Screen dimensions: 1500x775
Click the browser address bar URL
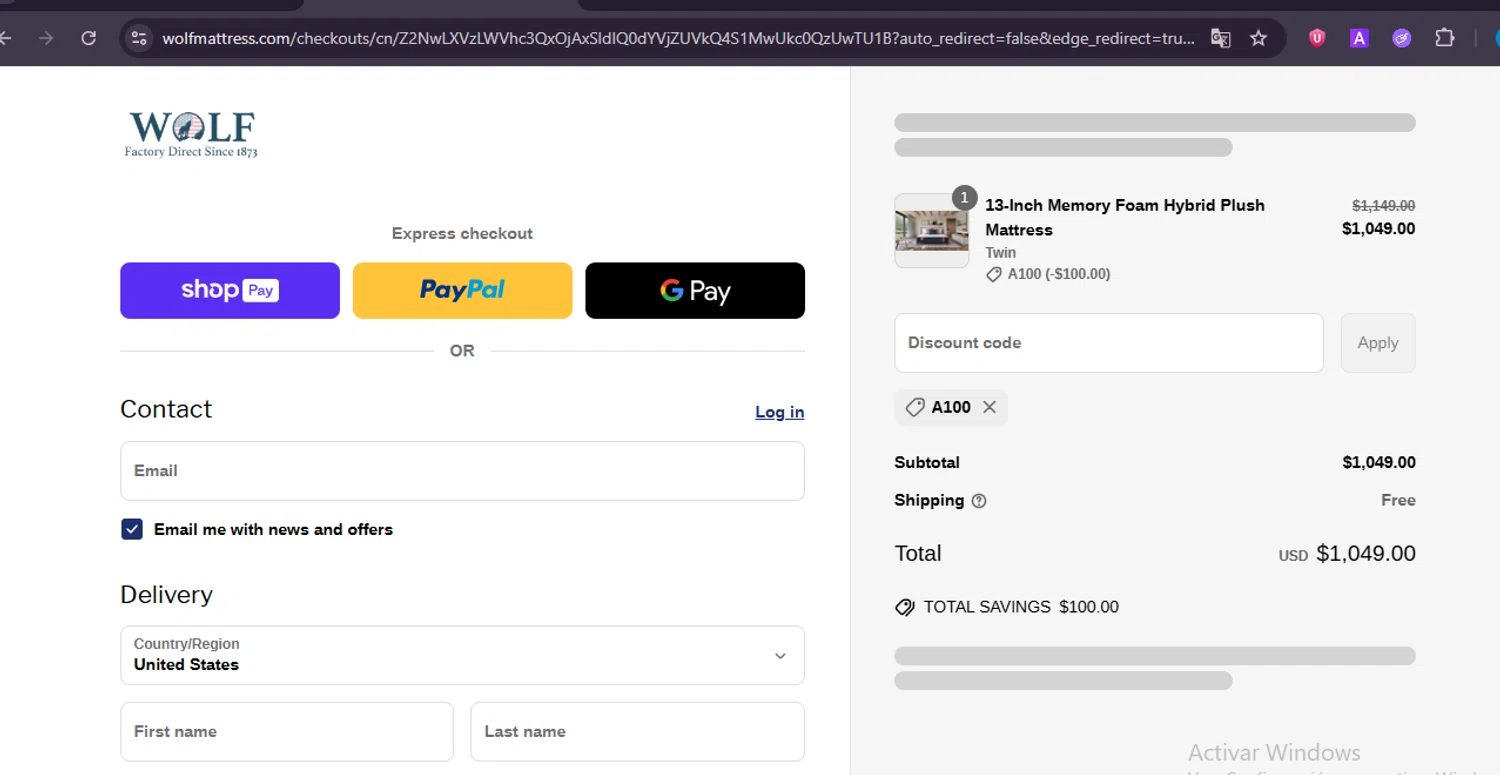tap(678, 38)
